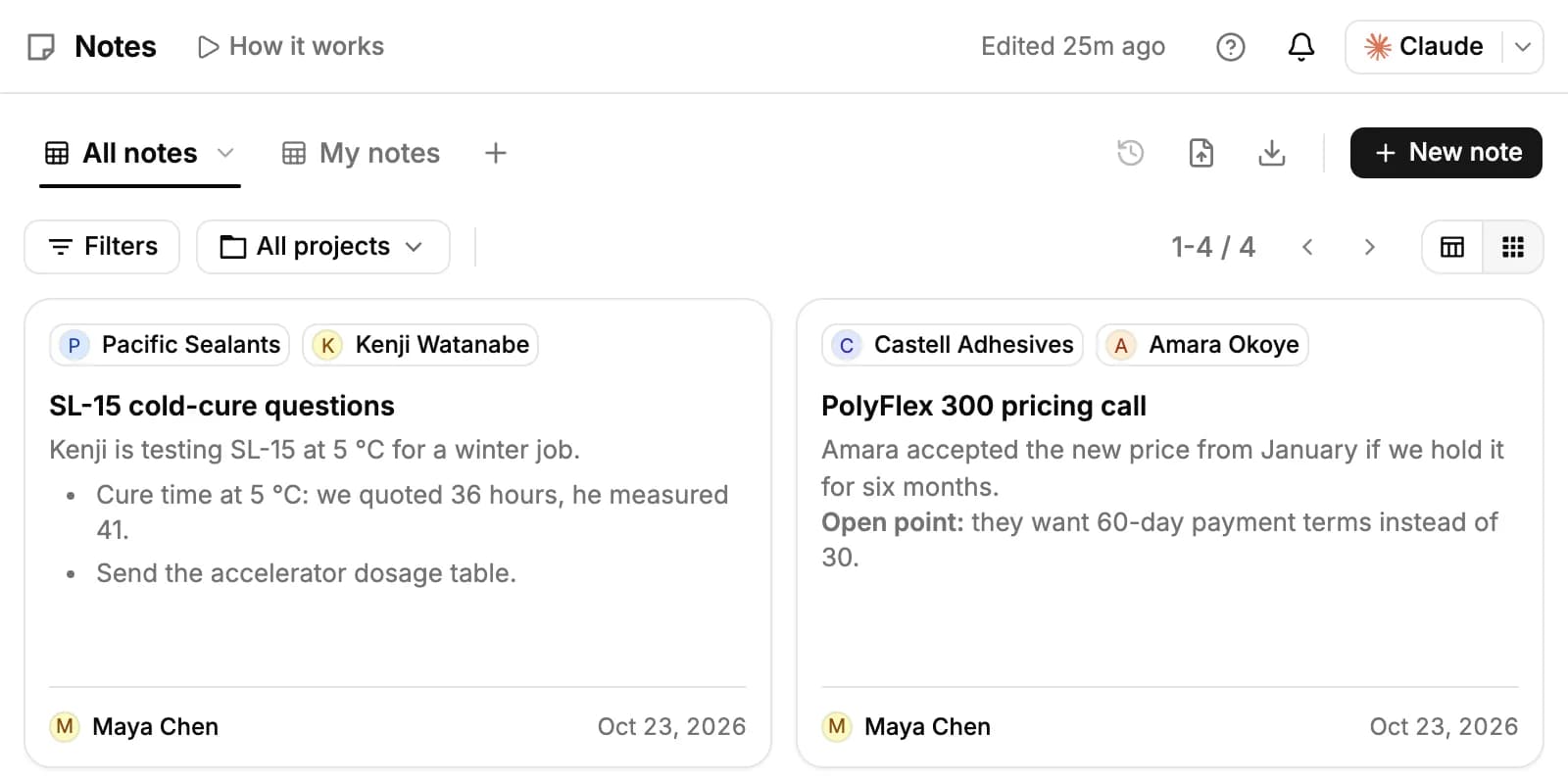This screenshot has height=780, width=1568.
Task: Click Maya Chen on the PolyFlex card
Action: [906, 726]
